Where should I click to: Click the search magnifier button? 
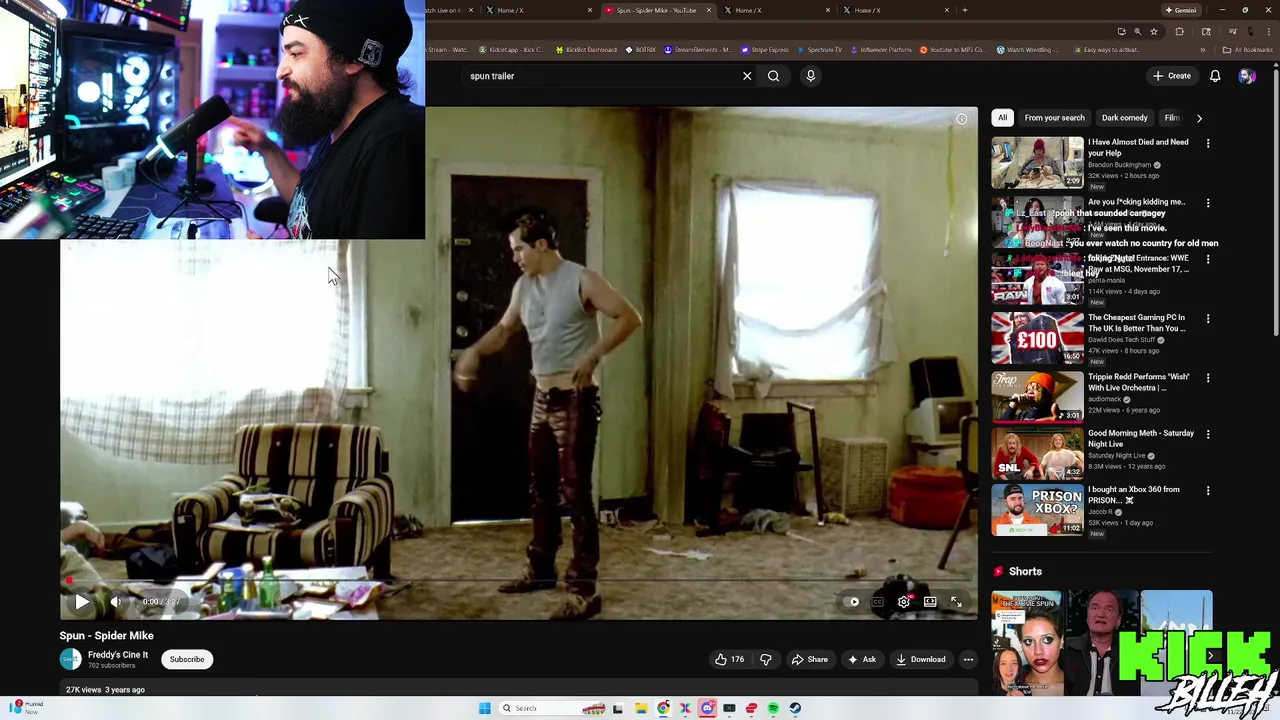coord(774,76)
